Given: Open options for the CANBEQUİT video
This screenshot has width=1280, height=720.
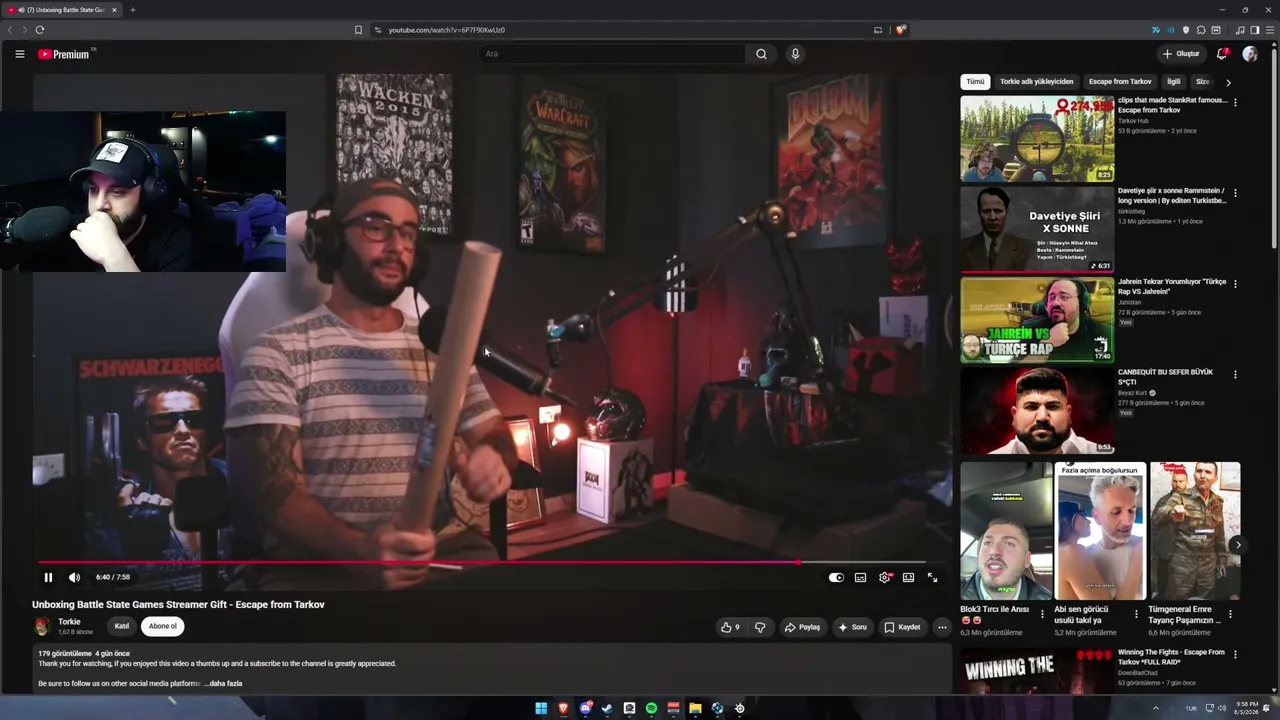Looking at the screenshot, I should (1235, 374).
